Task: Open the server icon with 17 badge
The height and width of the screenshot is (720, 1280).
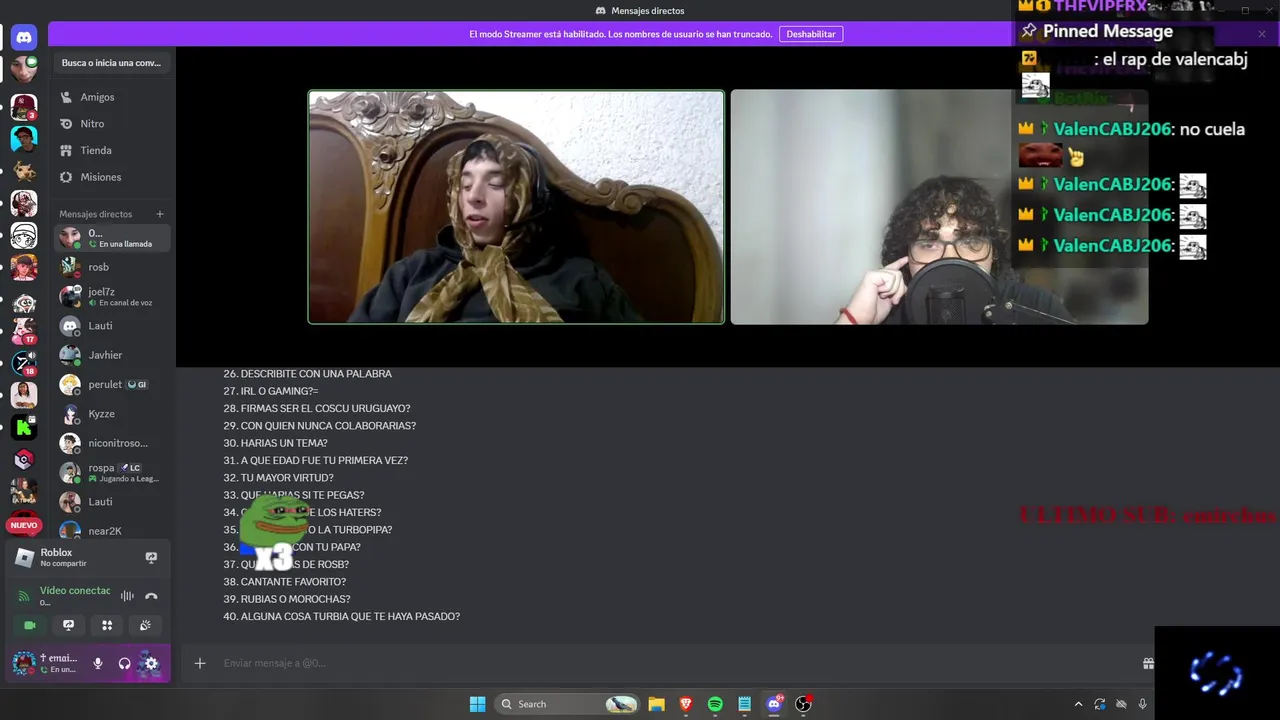Action: [24, 330]
